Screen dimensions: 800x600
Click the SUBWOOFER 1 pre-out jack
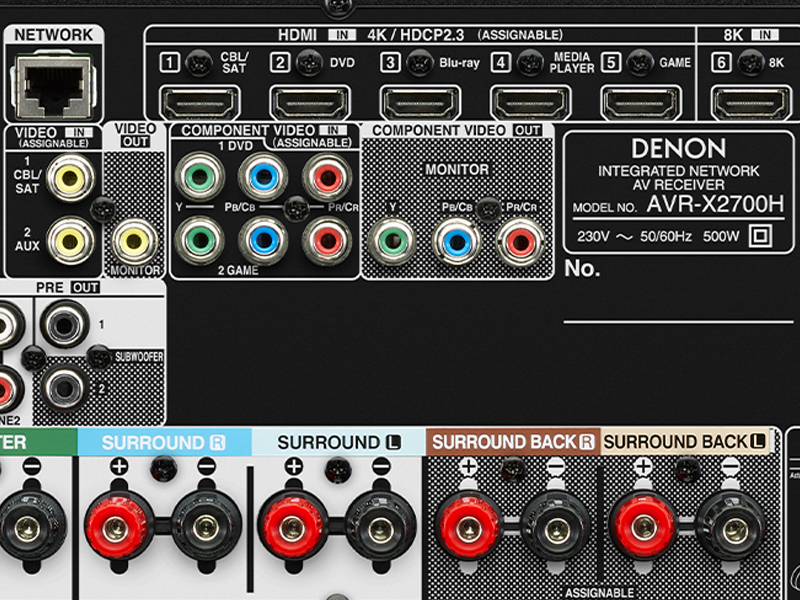pos(65,324)
